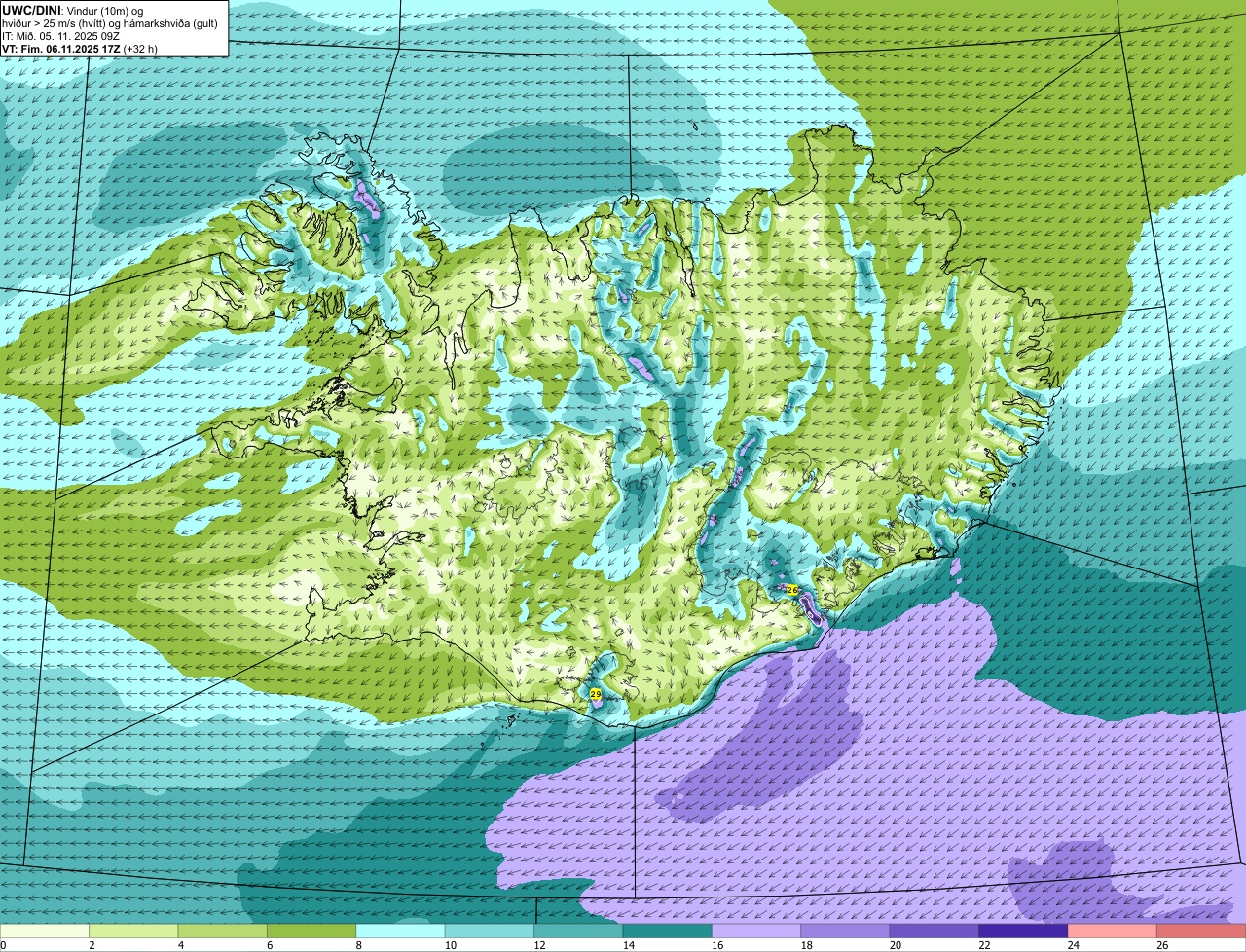Select the 4–6 m/s green legend swatch
This screenshot has width=1246, height=952.
pos(223,932)
